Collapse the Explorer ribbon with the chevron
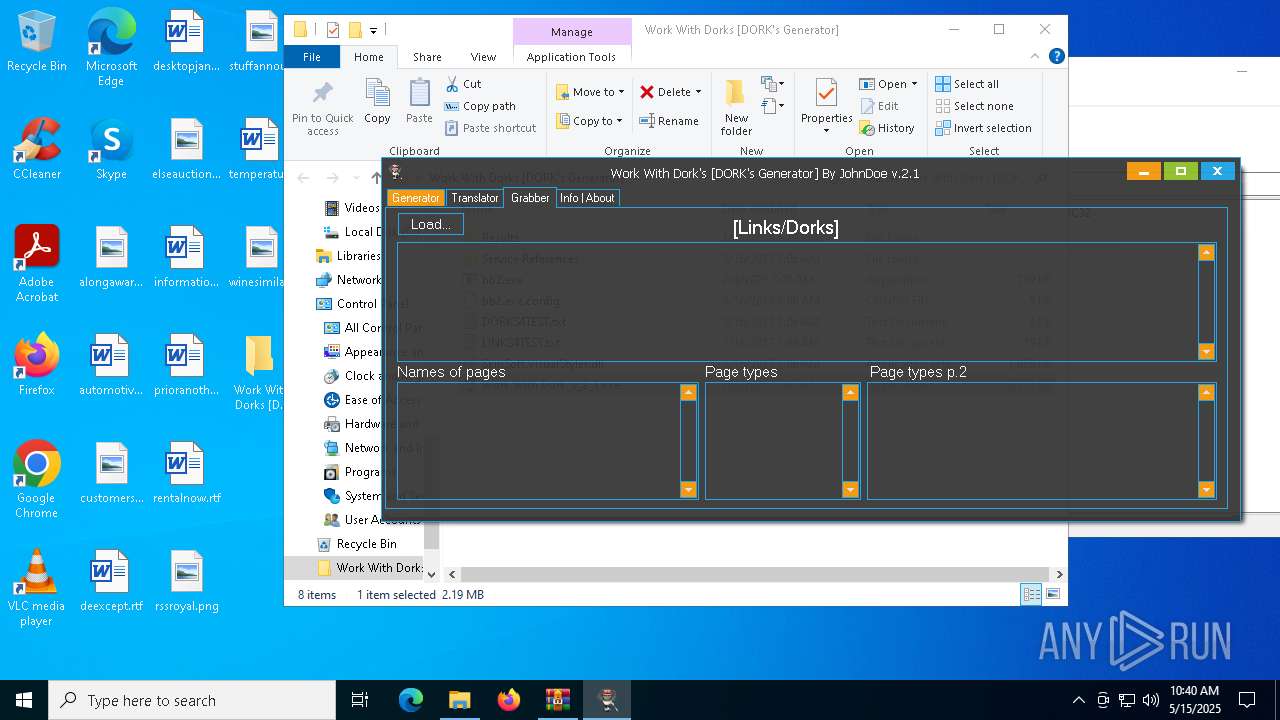 (x=1037, y=57)
